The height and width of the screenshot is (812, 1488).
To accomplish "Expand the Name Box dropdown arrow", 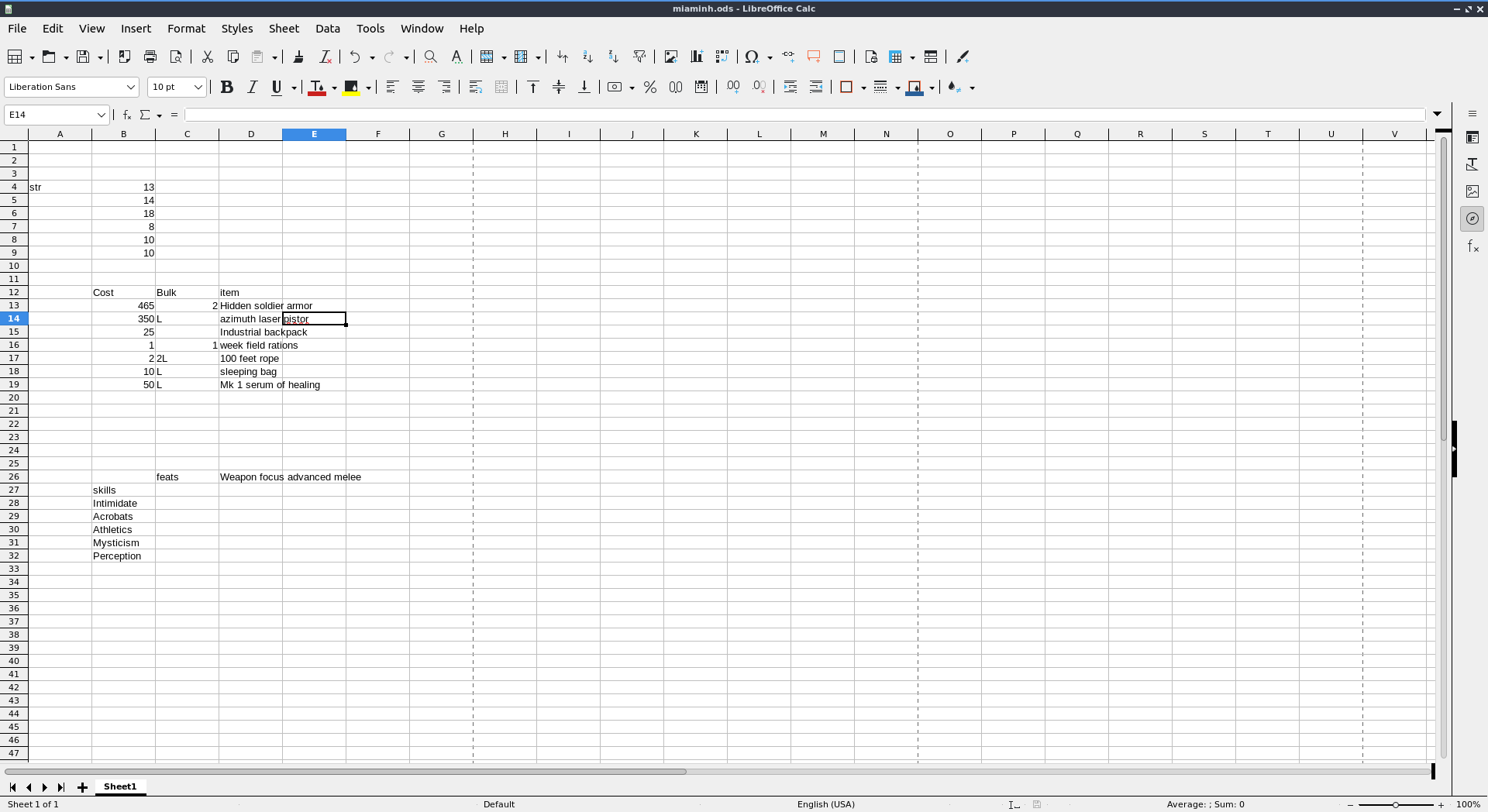I will [x=101, y=115].
